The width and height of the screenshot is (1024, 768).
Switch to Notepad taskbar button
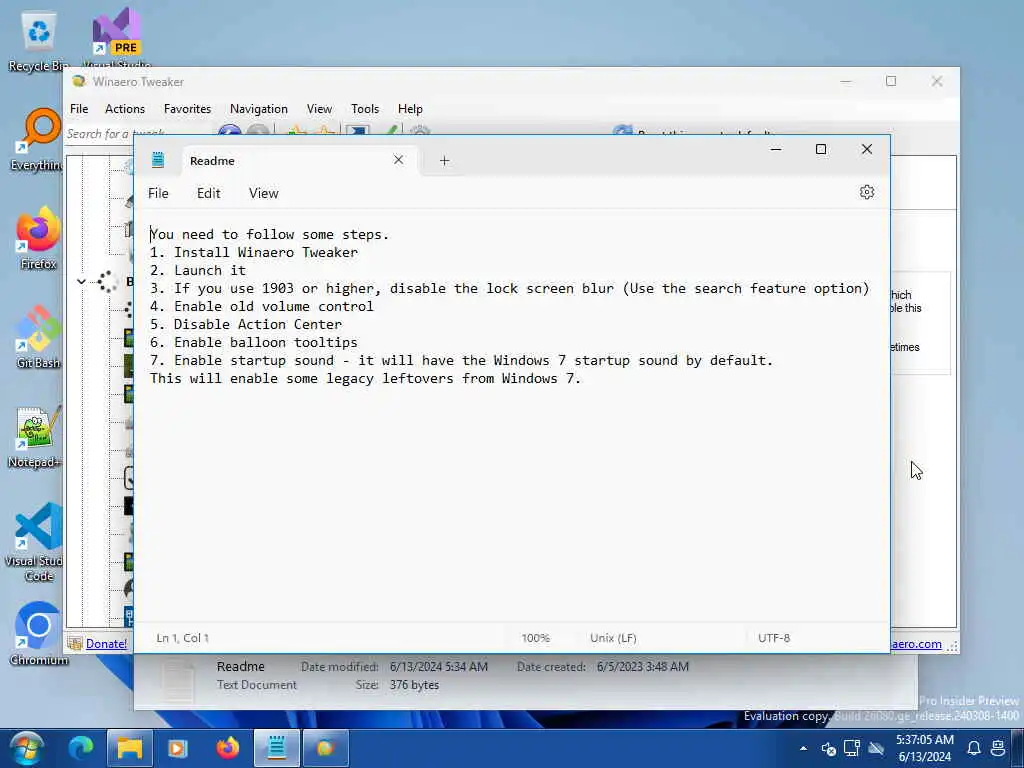point(277,748)
